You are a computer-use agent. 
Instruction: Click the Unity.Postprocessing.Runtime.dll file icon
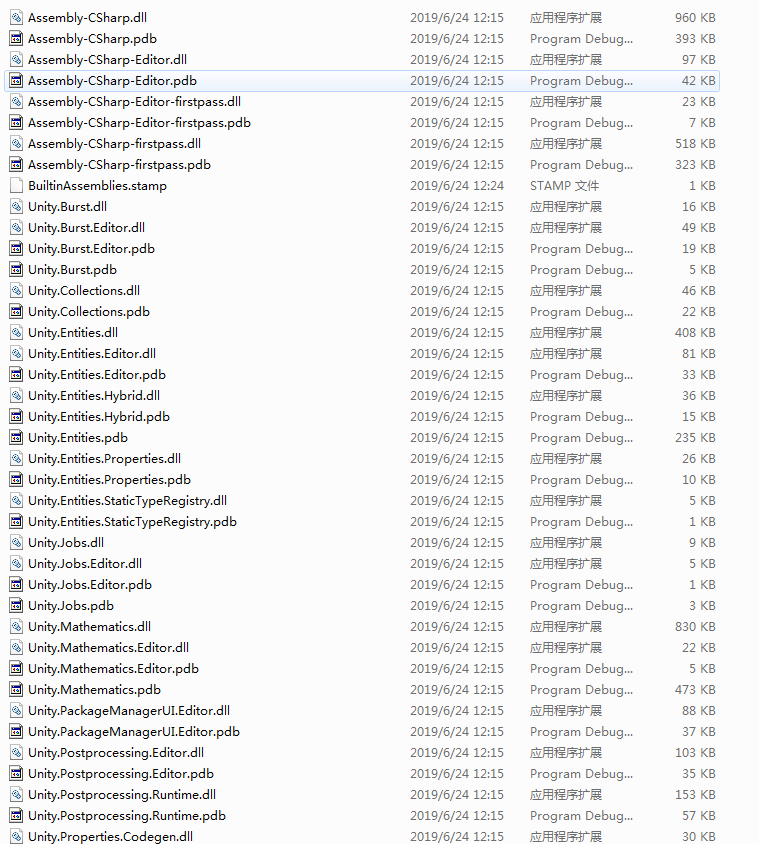point(17,794)
